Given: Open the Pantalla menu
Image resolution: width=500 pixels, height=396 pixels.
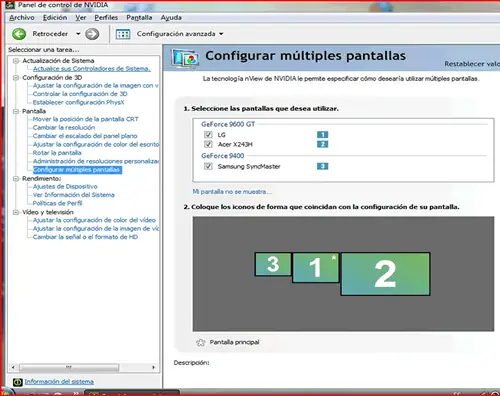Looking at the screenshot, I should [x=139, y=18].
